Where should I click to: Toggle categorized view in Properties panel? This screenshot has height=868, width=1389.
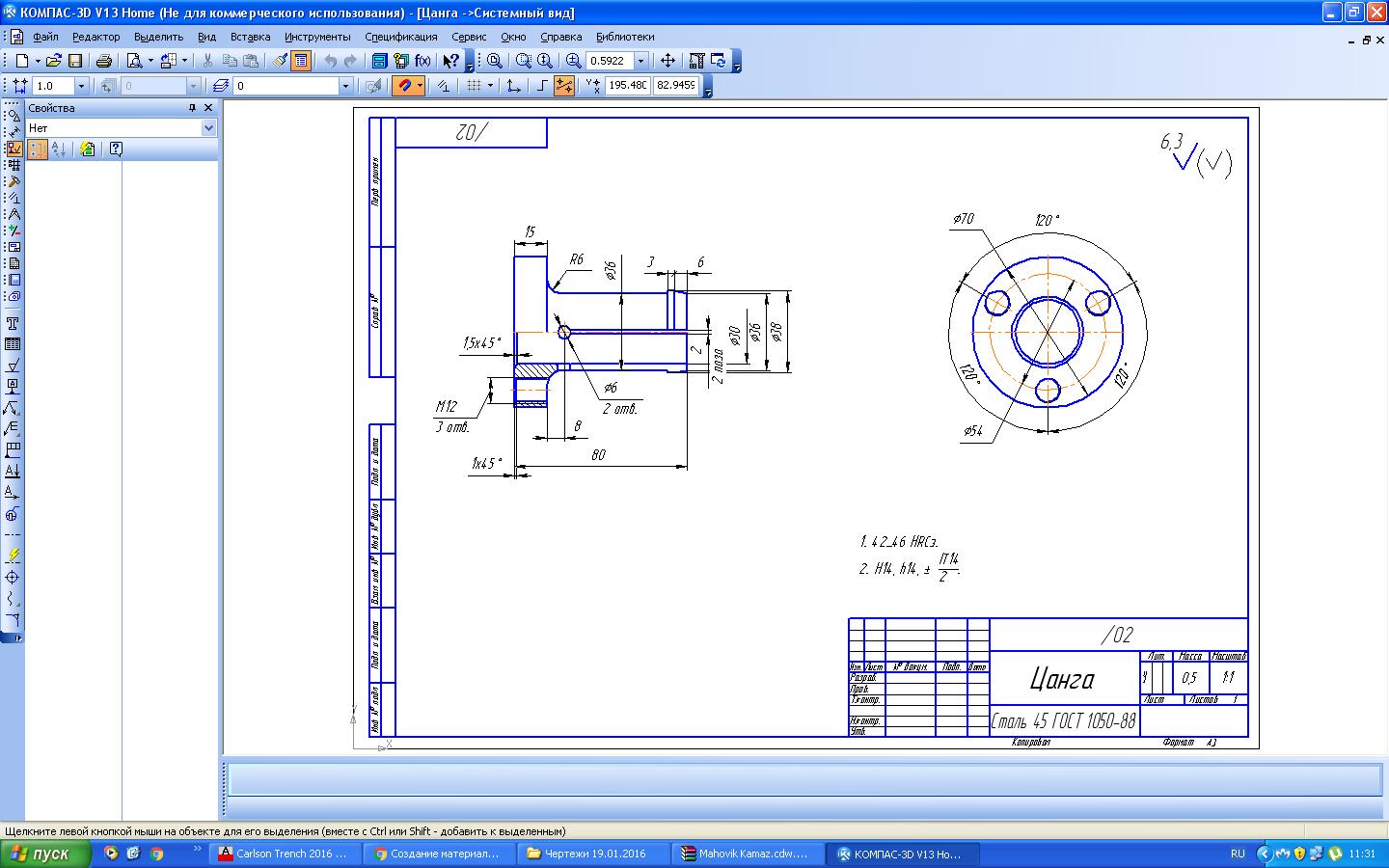point(38,149)
